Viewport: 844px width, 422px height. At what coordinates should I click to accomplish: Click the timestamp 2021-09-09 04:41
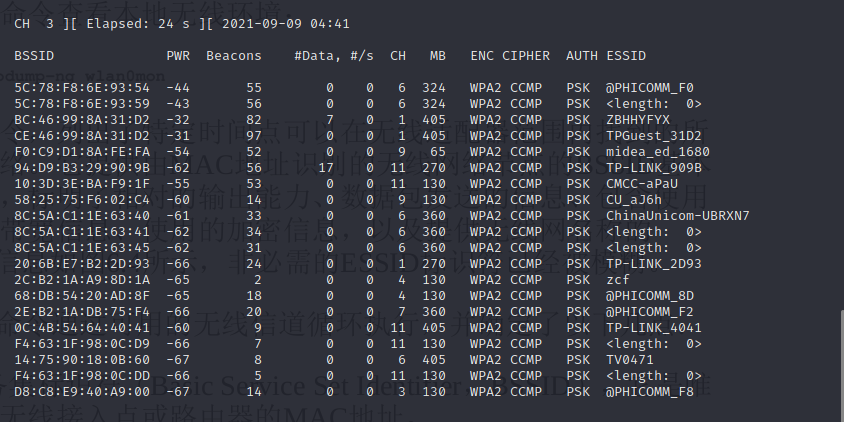(x=286, y=24)
